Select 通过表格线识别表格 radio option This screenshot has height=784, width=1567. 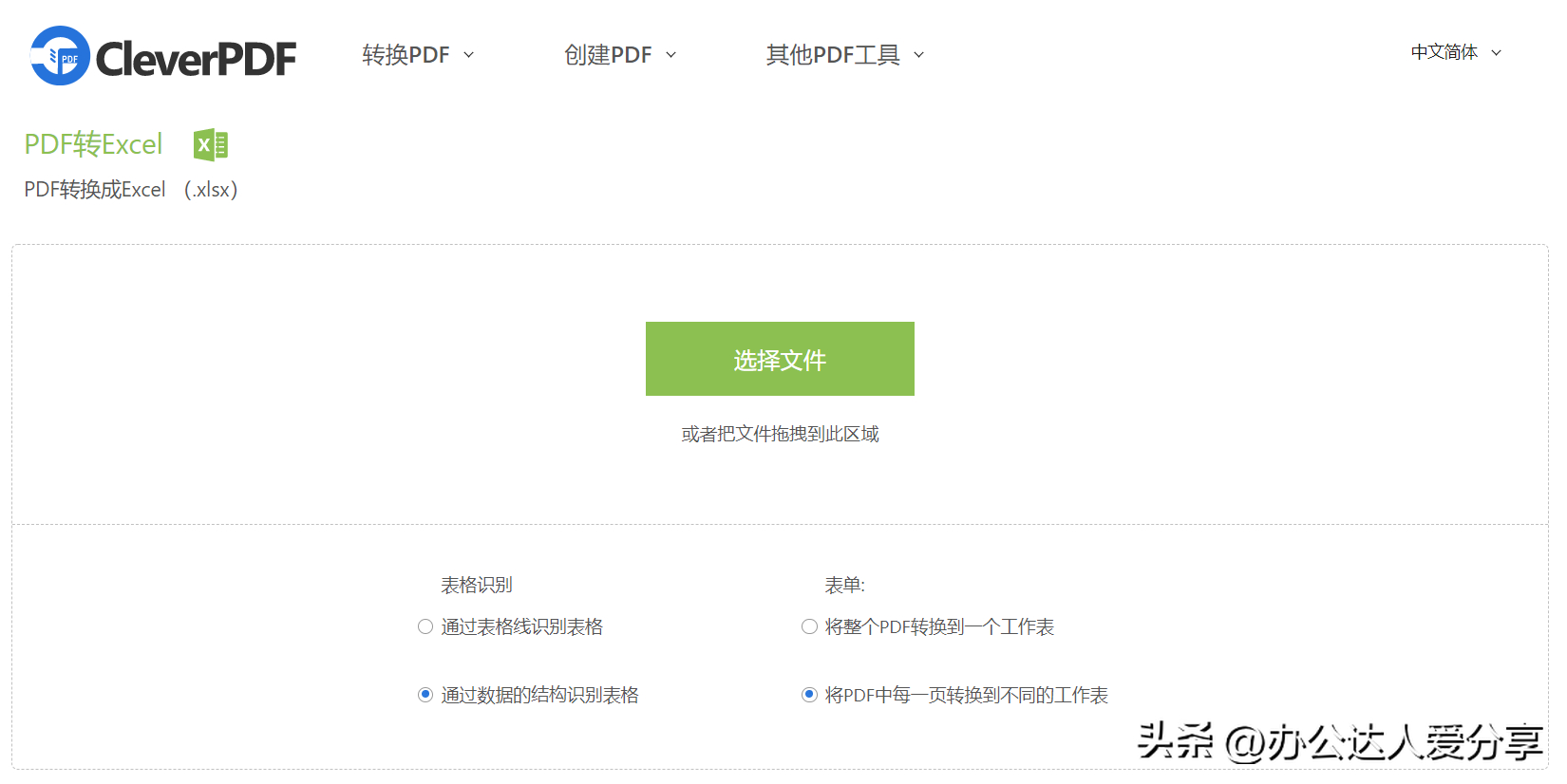coord(425,626)
